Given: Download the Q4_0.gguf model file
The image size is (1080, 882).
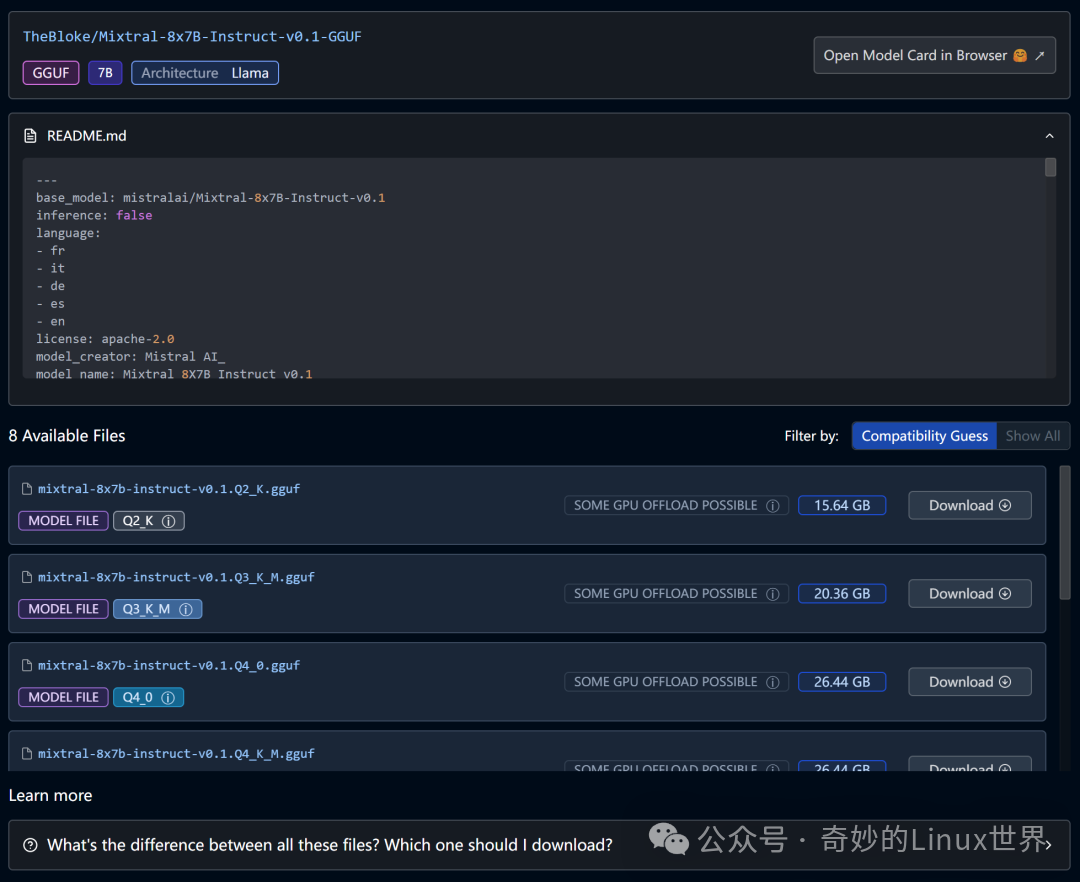Looking at the screenshot, I should (969, 682).
